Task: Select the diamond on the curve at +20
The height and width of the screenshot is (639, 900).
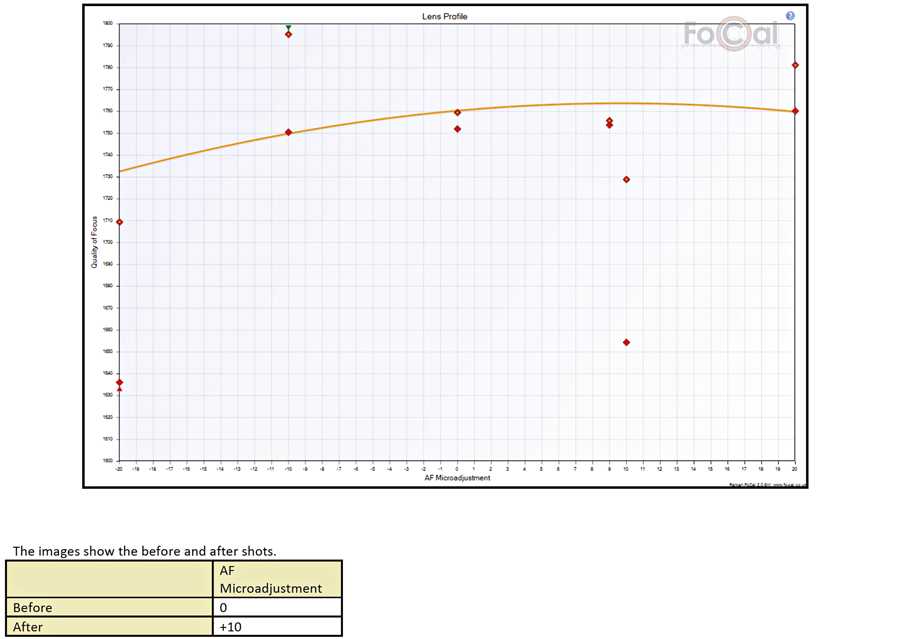Action: tap(795, 111)
